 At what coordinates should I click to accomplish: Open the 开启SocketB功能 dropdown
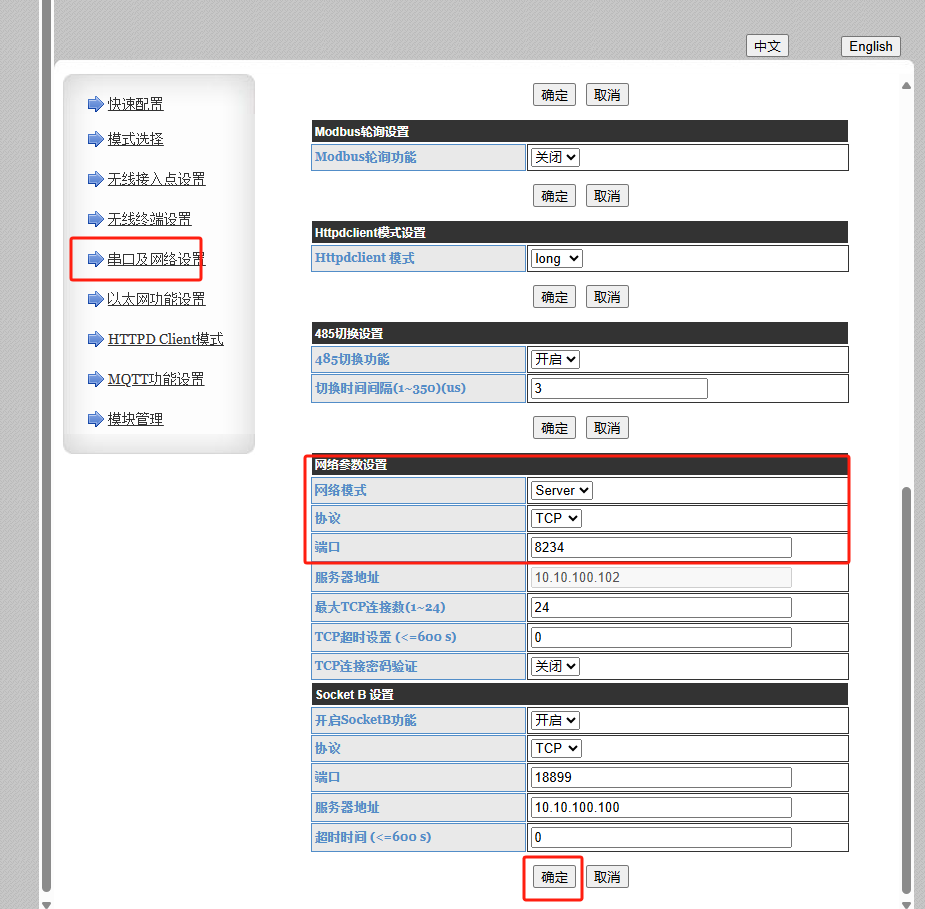[x=555, y=721]
